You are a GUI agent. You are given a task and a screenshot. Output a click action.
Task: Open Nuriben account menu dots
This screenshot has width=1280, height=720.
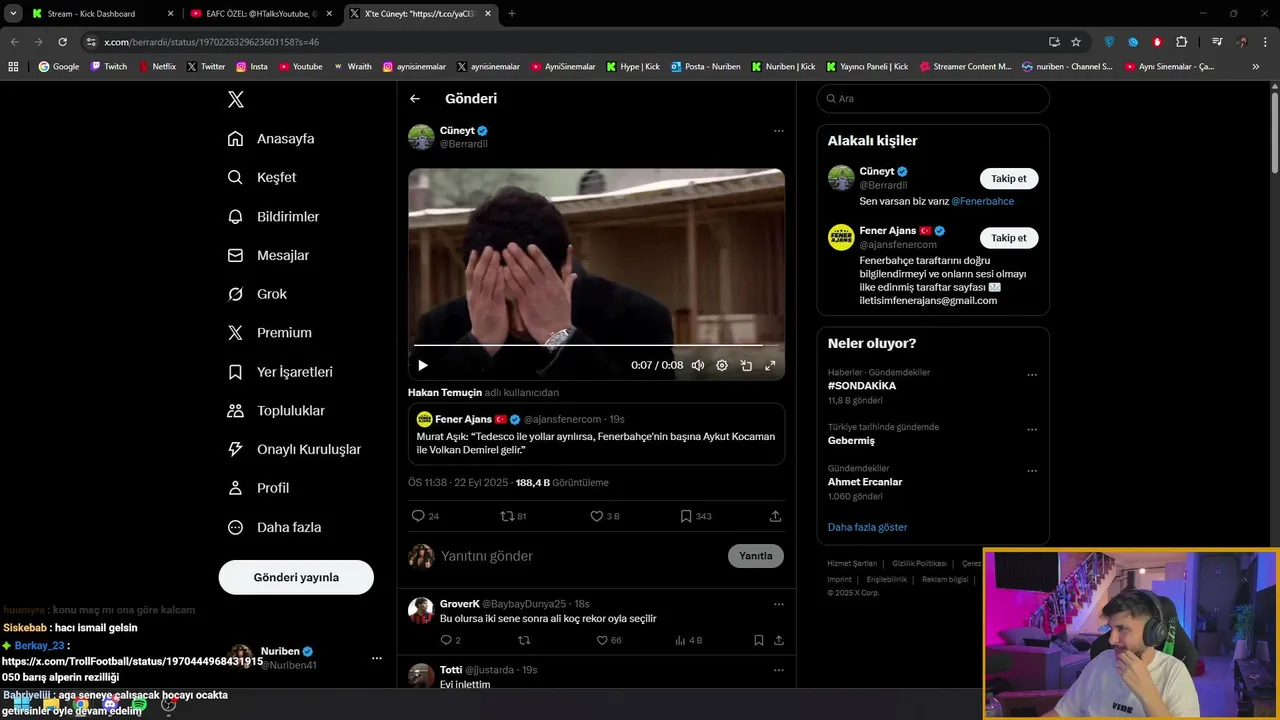[x=376, y=658]
